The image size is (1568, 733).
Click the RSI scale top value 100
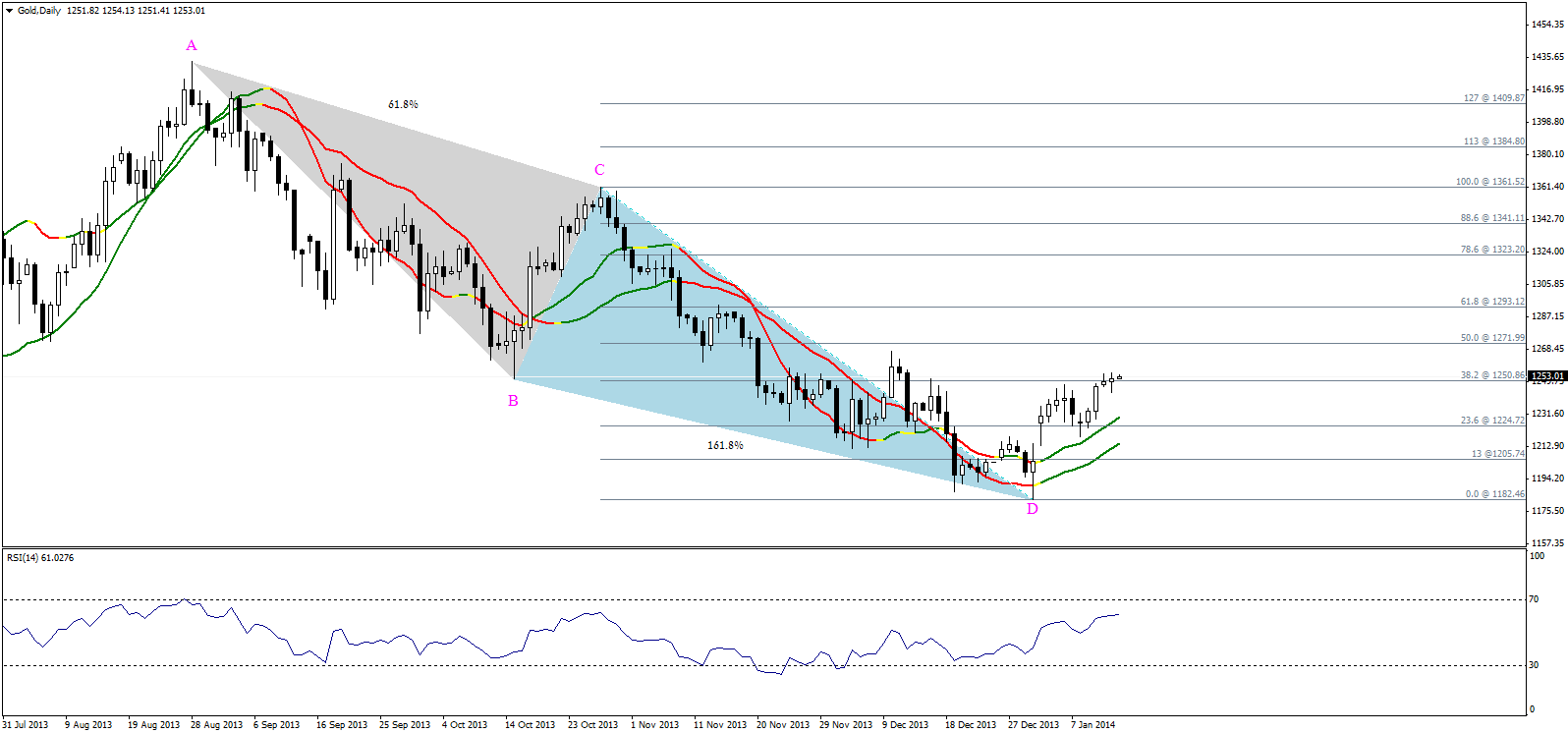[1537, 556]
